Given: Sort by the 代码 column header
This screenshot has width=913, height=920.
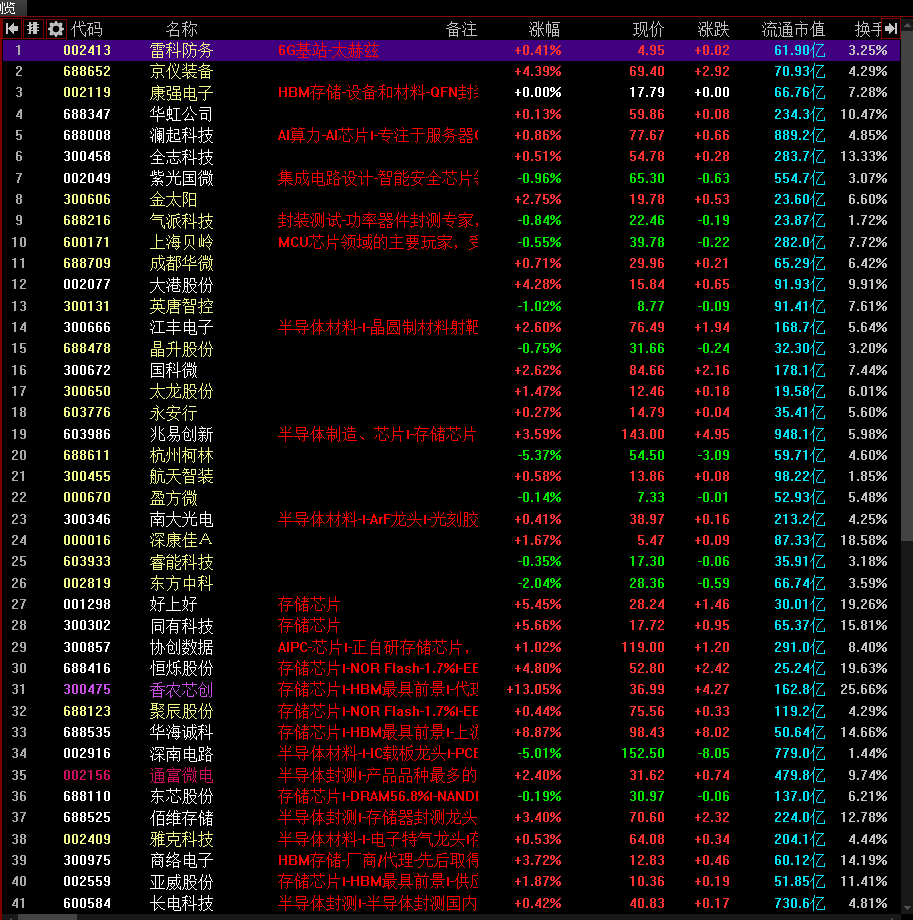Looking at the screenshot, I should click(87, 29).
